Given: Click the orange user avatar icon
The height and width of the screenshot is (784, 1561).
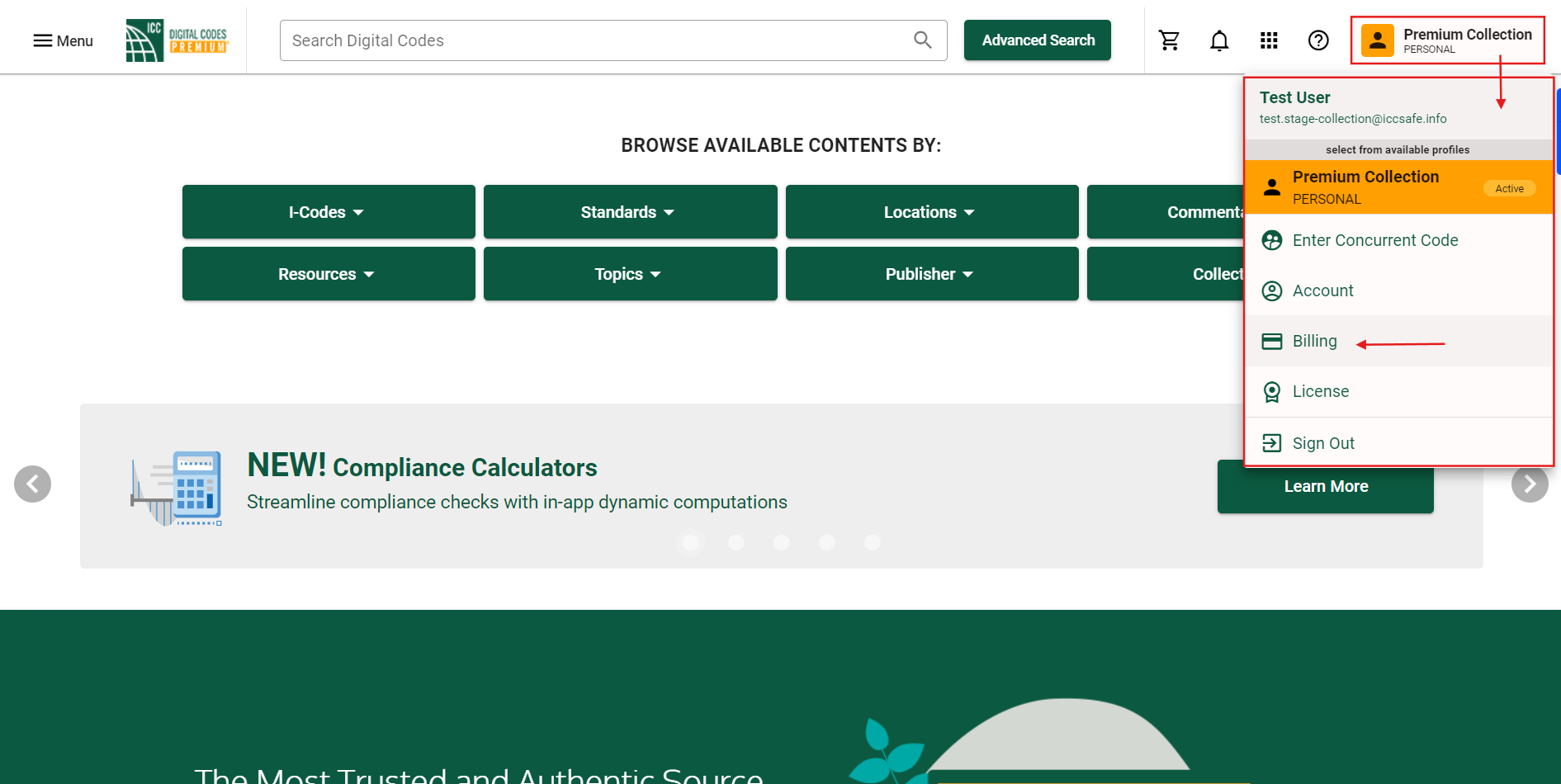Looking at the screenshot, I should (x=1377, y=40).
